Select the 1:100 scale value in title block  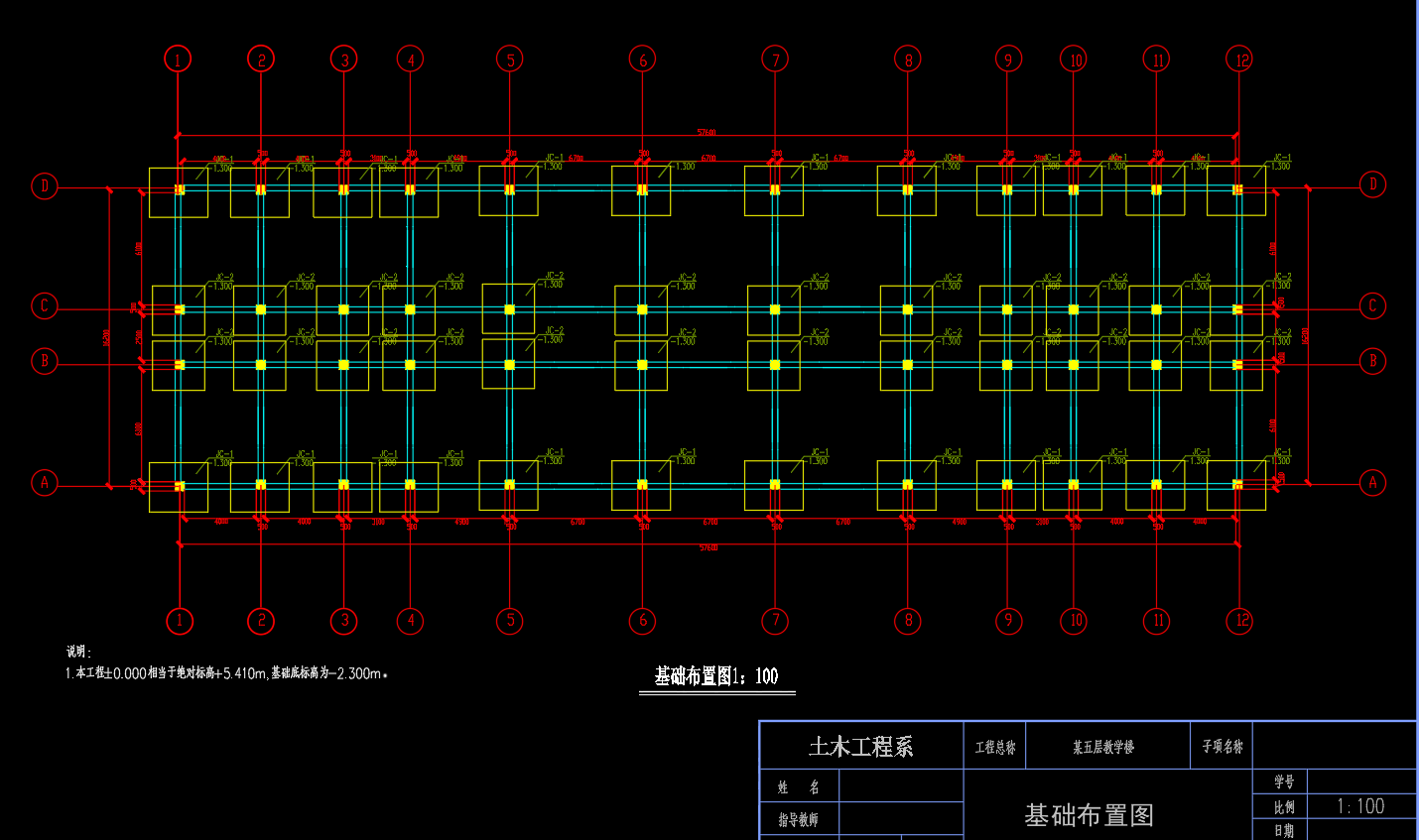(1359, 806)
